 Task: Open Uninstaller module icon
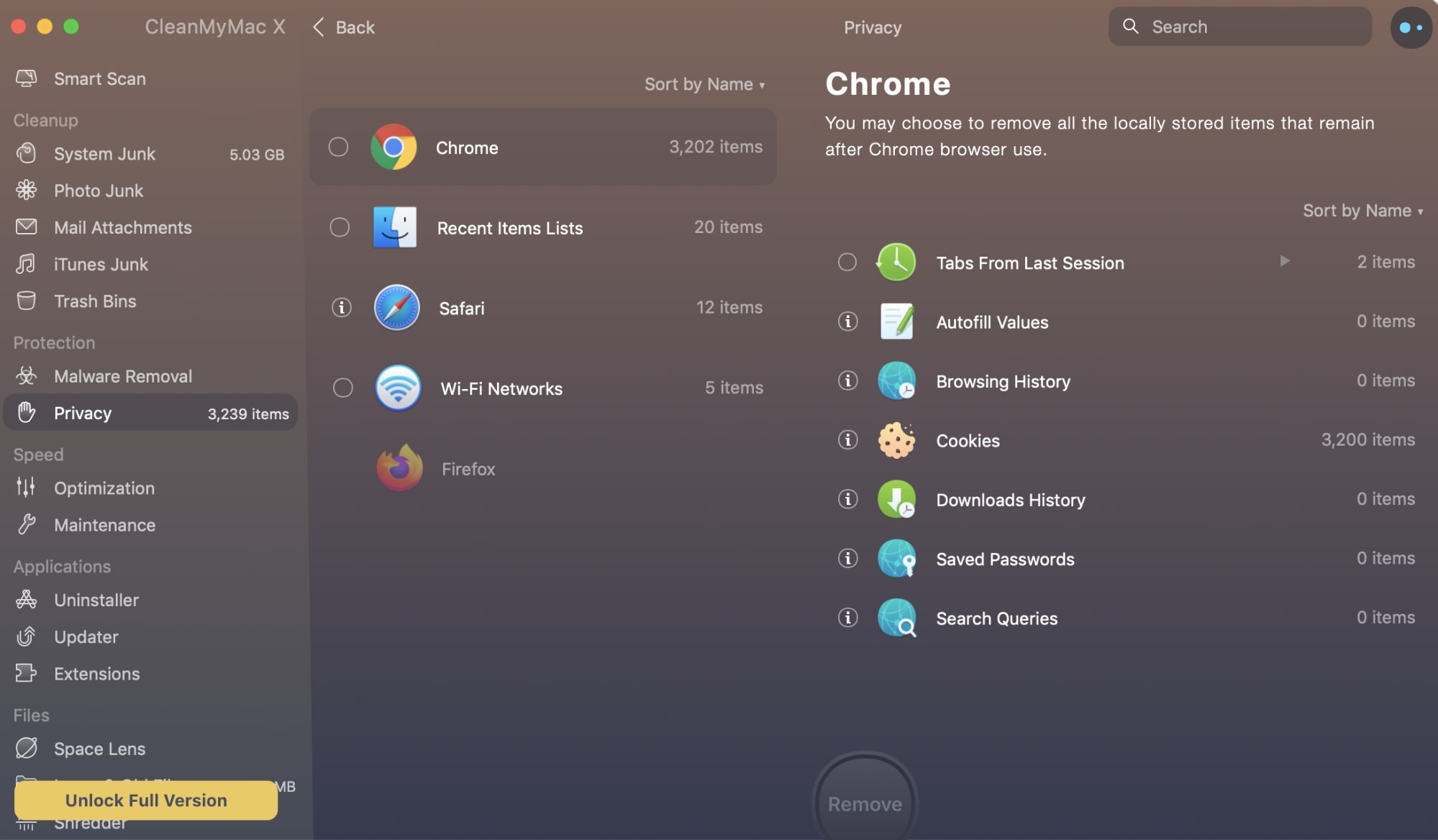tap(27, 599)
